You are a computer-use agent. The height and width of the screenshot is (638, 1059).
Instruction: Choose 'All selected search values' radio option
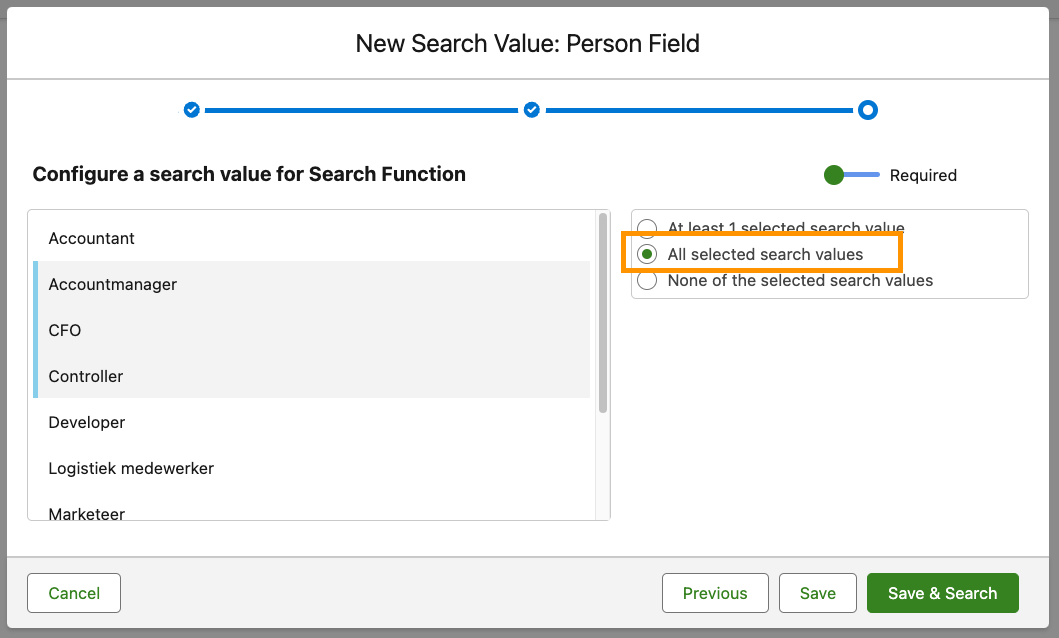tap(648, 254)
